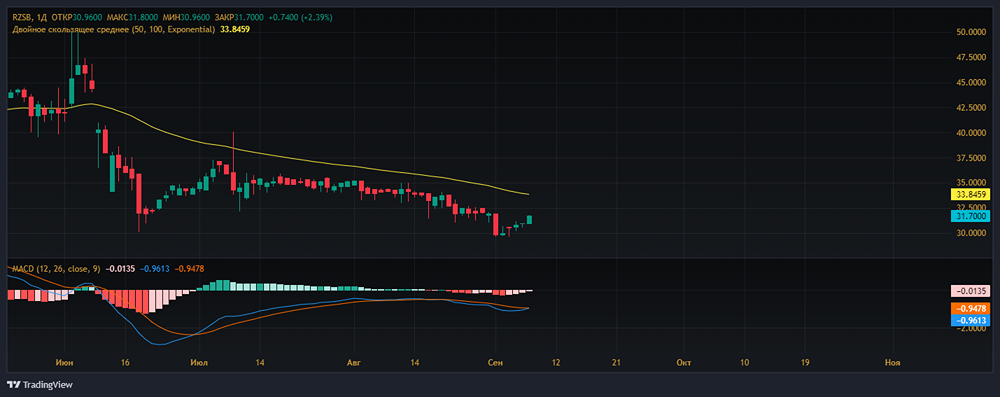The height and width of the screenshot is (397, 1000).
Task: Click the pink -0.0135 MACD axis tag
Action: (x=970, y=290)
